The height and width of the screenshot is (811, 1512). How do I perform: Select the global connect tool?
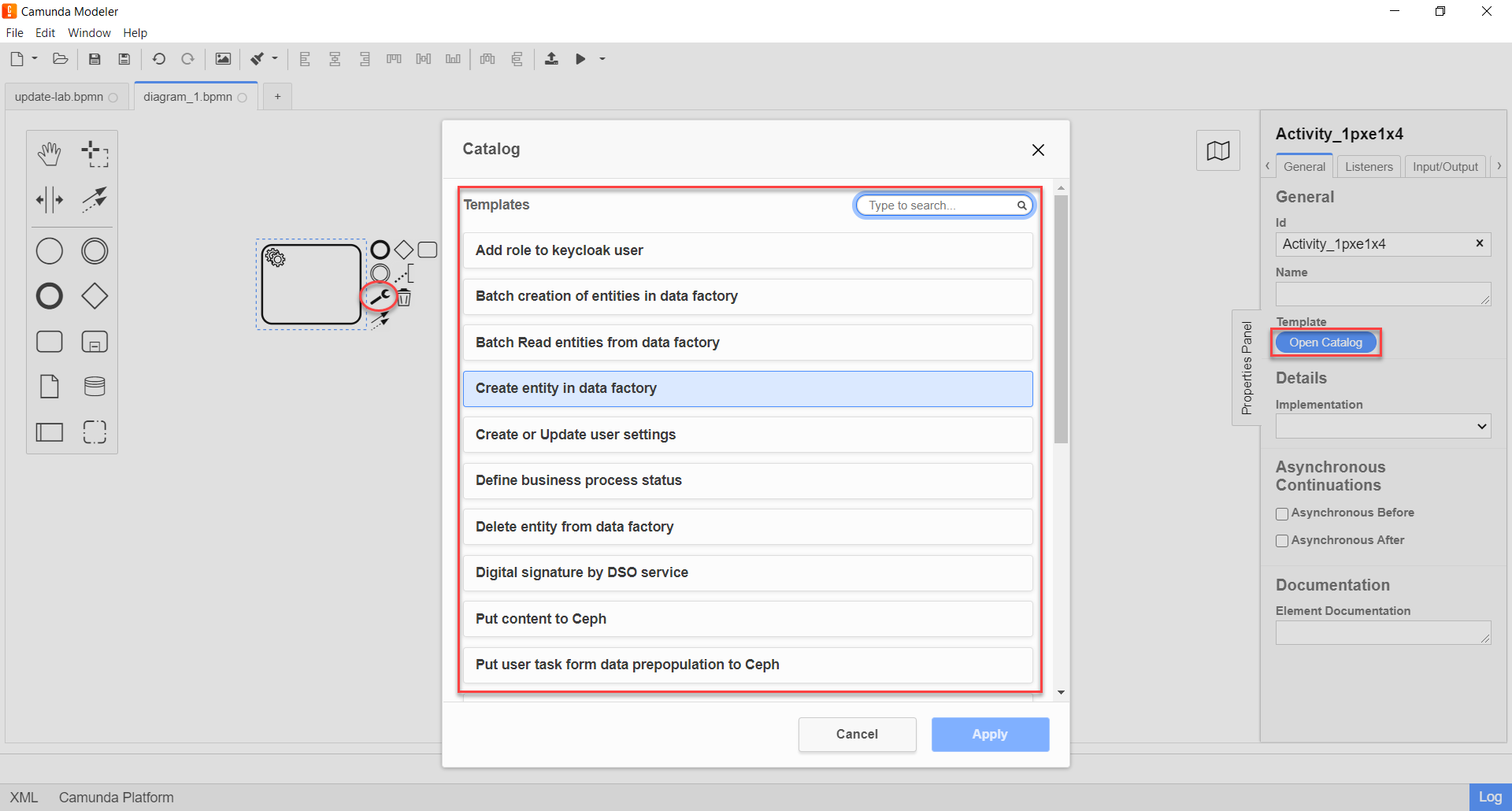coord(94,200)
